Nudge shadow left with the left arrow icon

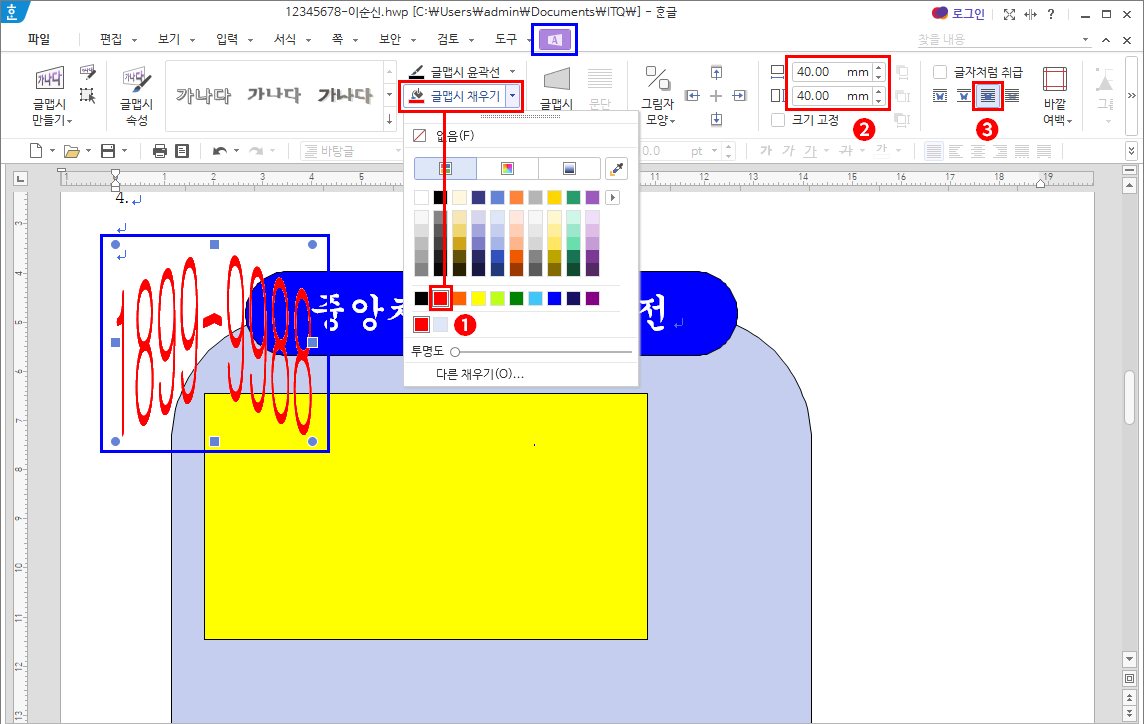pyautogui.click(x=692, y=96)
